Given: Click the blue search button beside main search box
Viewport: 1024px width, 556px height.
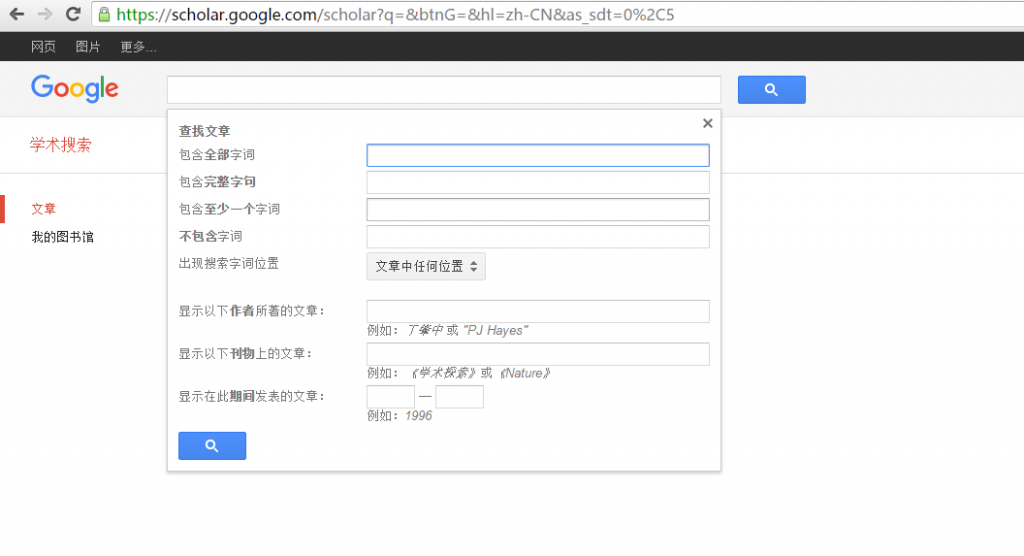Looking at the screenshot, I should point(771,90).
